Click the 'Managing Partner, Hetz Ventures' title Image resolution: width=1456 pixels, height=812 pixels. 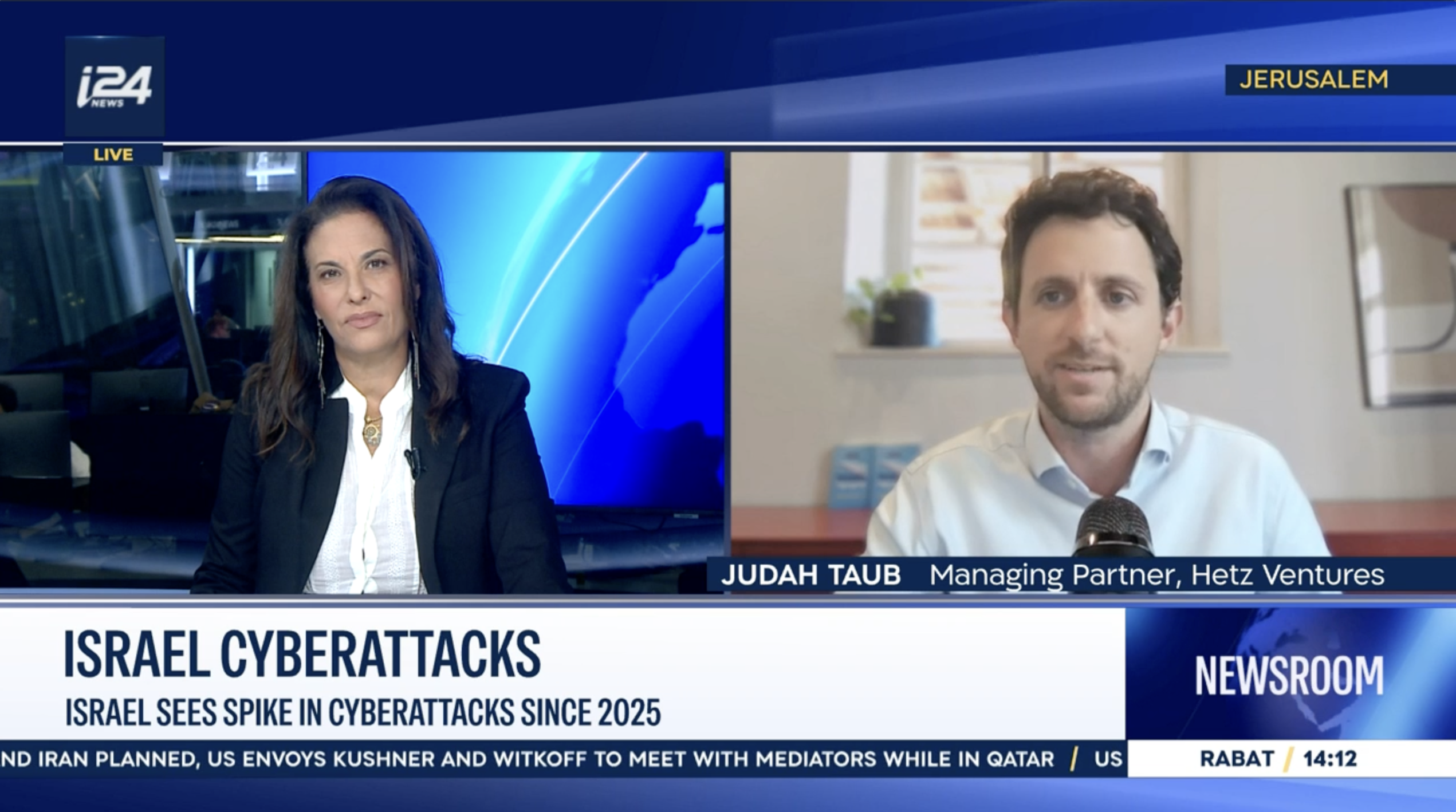(x=1157, y=575)
